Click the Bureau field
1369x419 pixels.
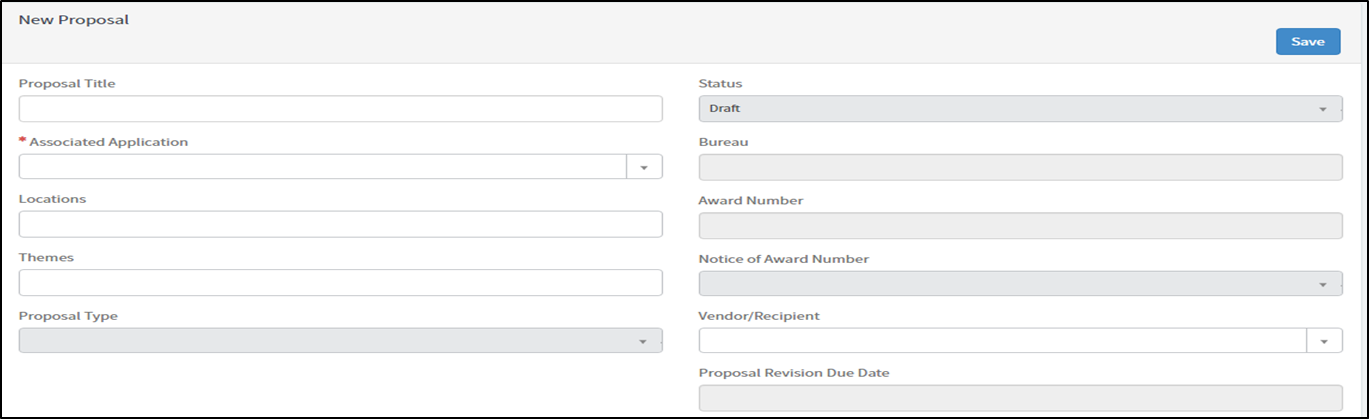tap(1020, 167)
